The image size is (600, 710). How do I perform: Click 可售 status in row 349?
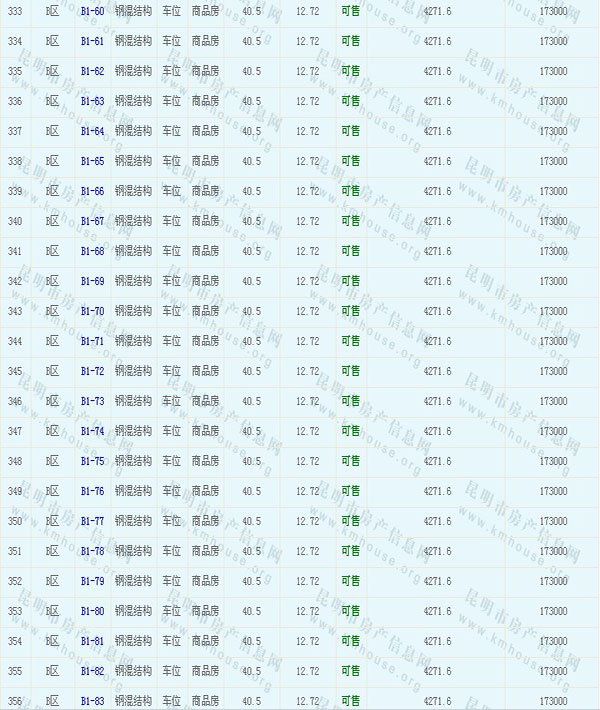tap(350, 492)
